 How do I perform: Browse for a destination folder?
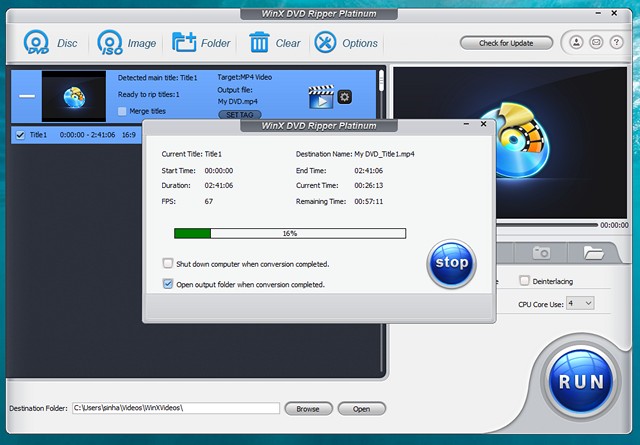pos(308,409)
